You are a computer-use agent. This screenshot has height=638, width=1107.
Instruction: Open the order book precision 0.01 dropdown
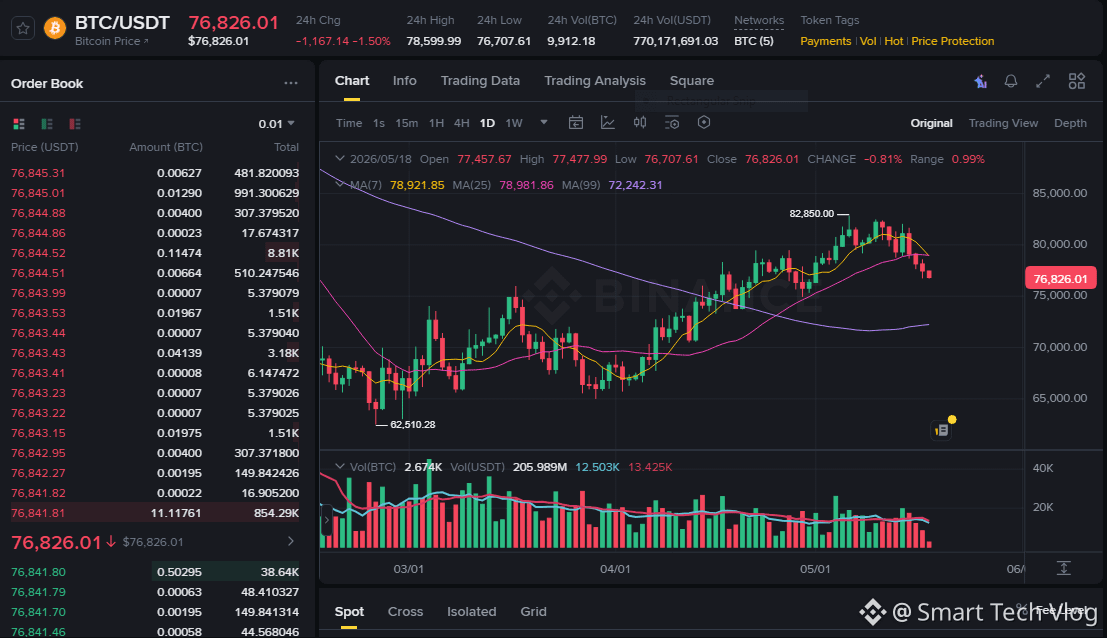[x=277, y=124]
